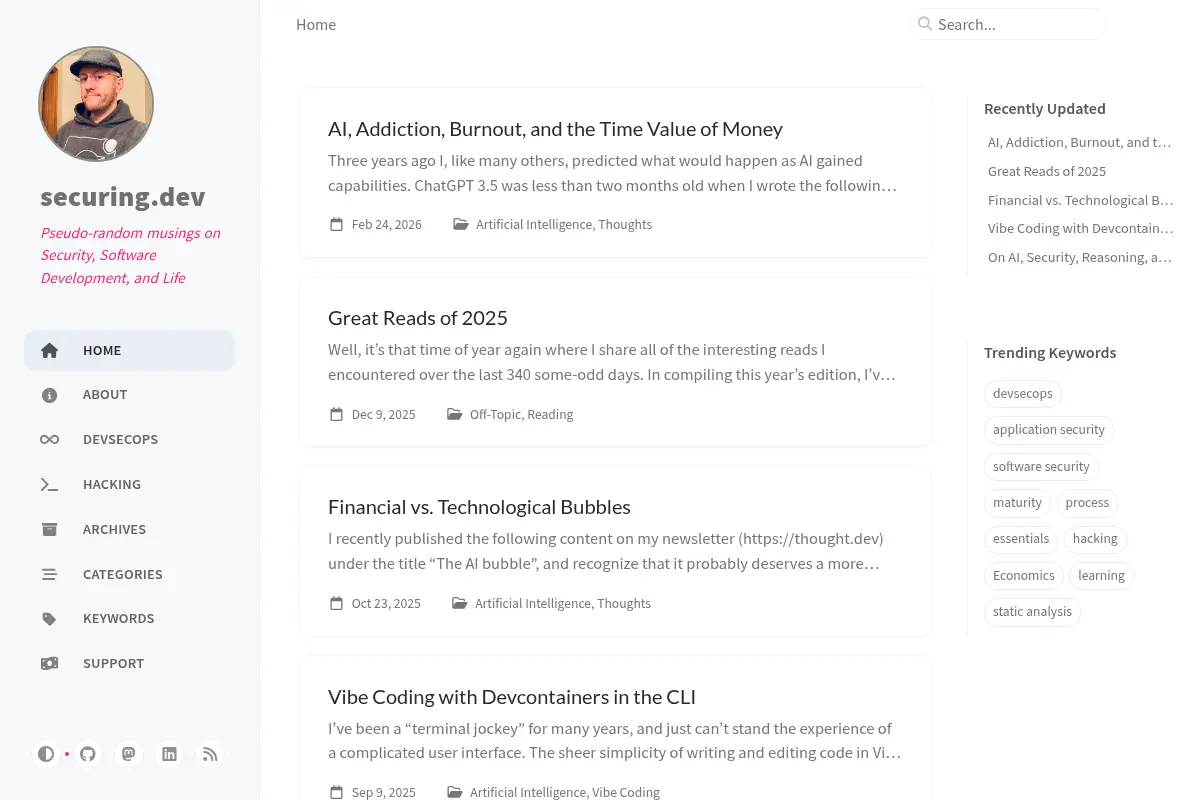Click the author avatar photo
The height and width of the screenshot is (800, 1200).
tap(96, 104)
